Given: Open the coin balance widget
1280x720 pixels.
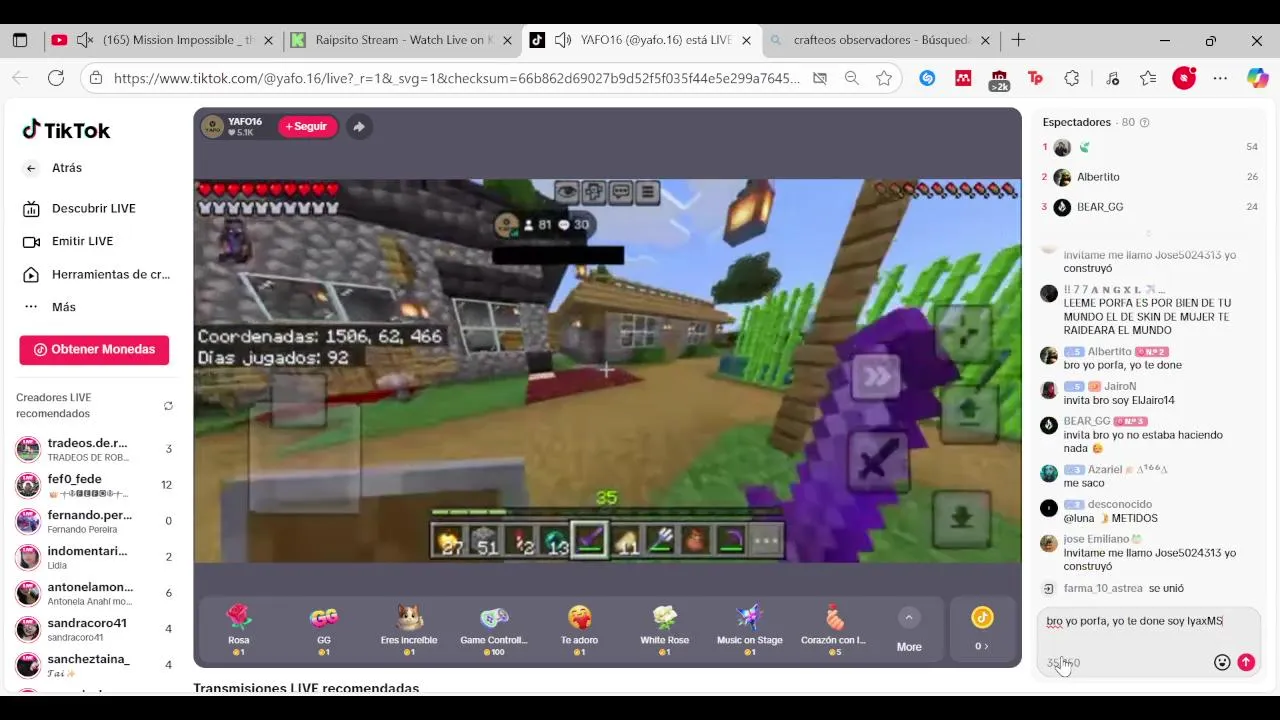Looking at the screenshot, I should point(982,631).
